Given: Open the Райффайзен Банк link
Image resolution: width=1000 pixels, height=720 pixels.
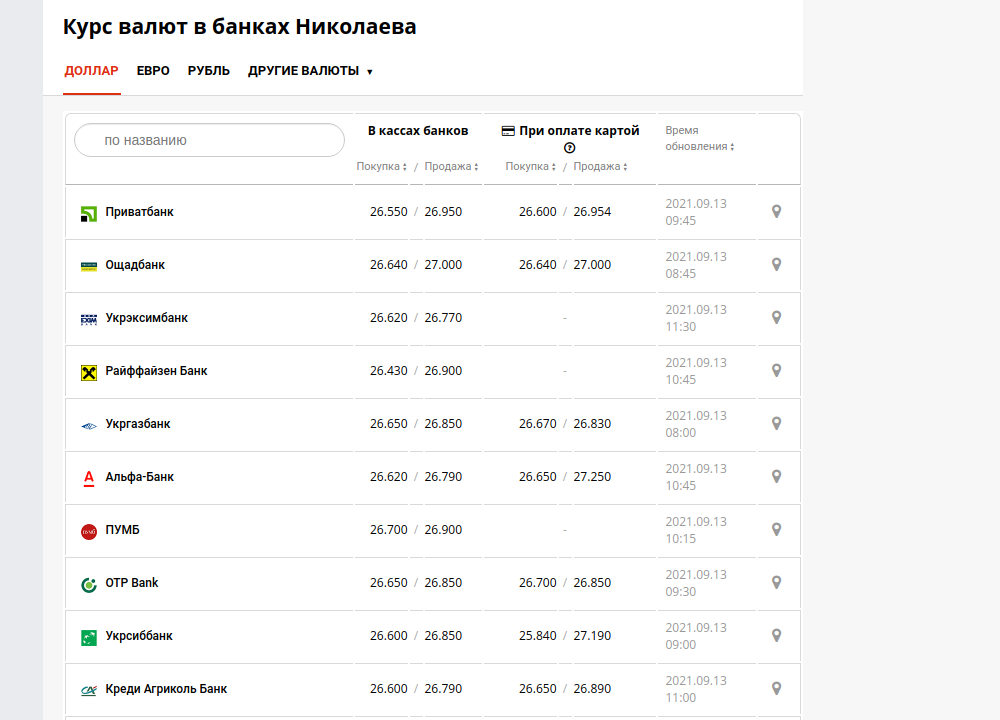Looking at the screenshot, I should [x=156, y=371].
